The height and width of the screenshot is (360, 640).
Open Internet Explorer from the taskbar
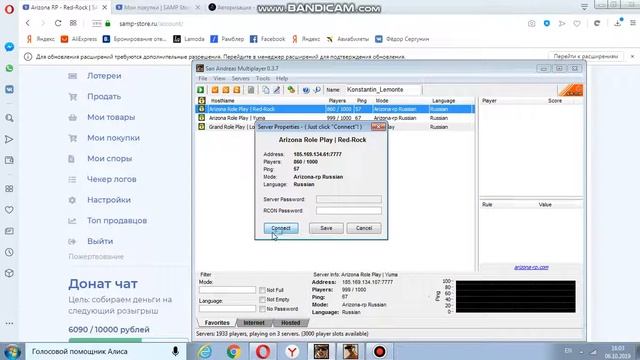coord(204,351)
